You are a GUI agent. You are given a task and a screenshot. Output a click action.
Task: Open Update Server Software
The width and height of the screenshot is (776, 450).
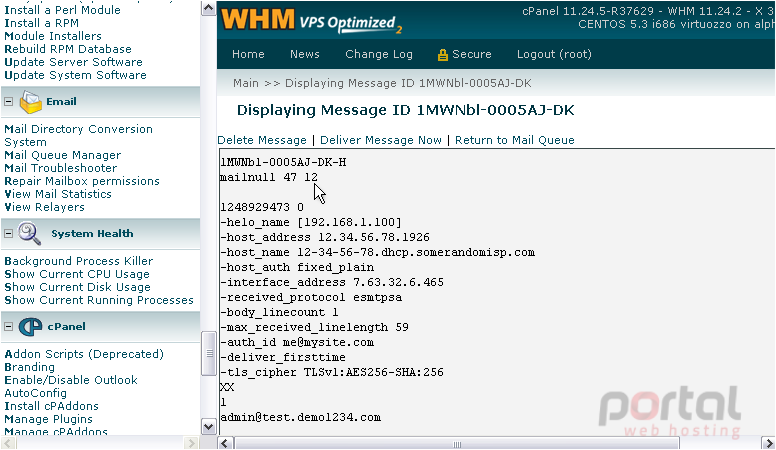pos(73,62)
